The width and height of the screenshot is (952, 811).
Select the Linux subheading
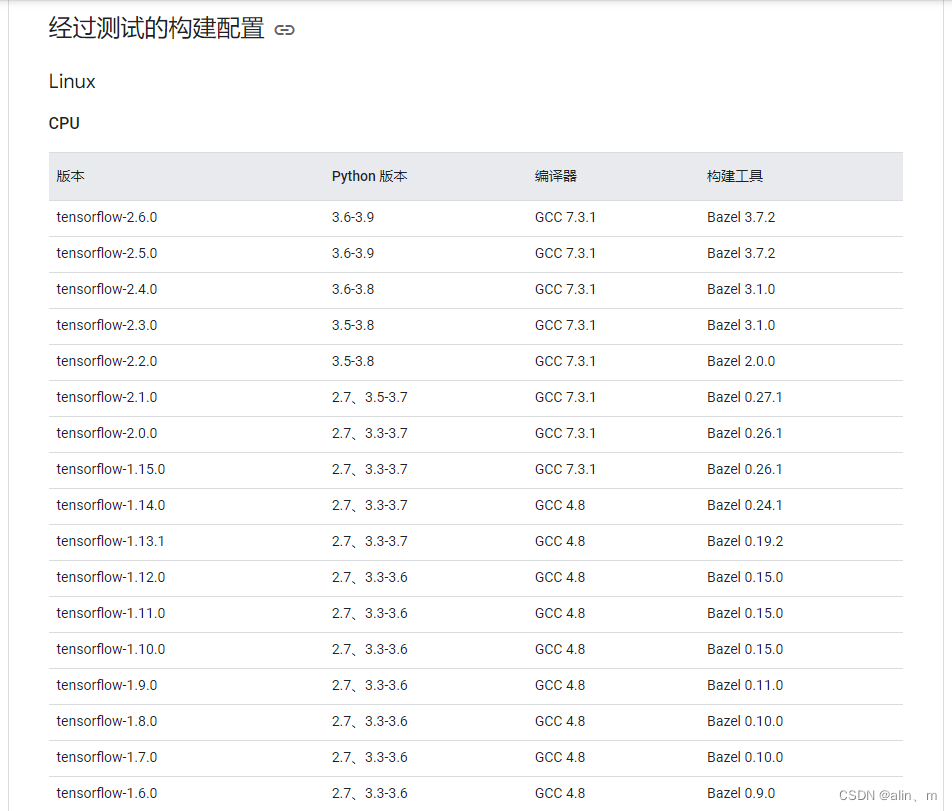(x=72, y=81)
